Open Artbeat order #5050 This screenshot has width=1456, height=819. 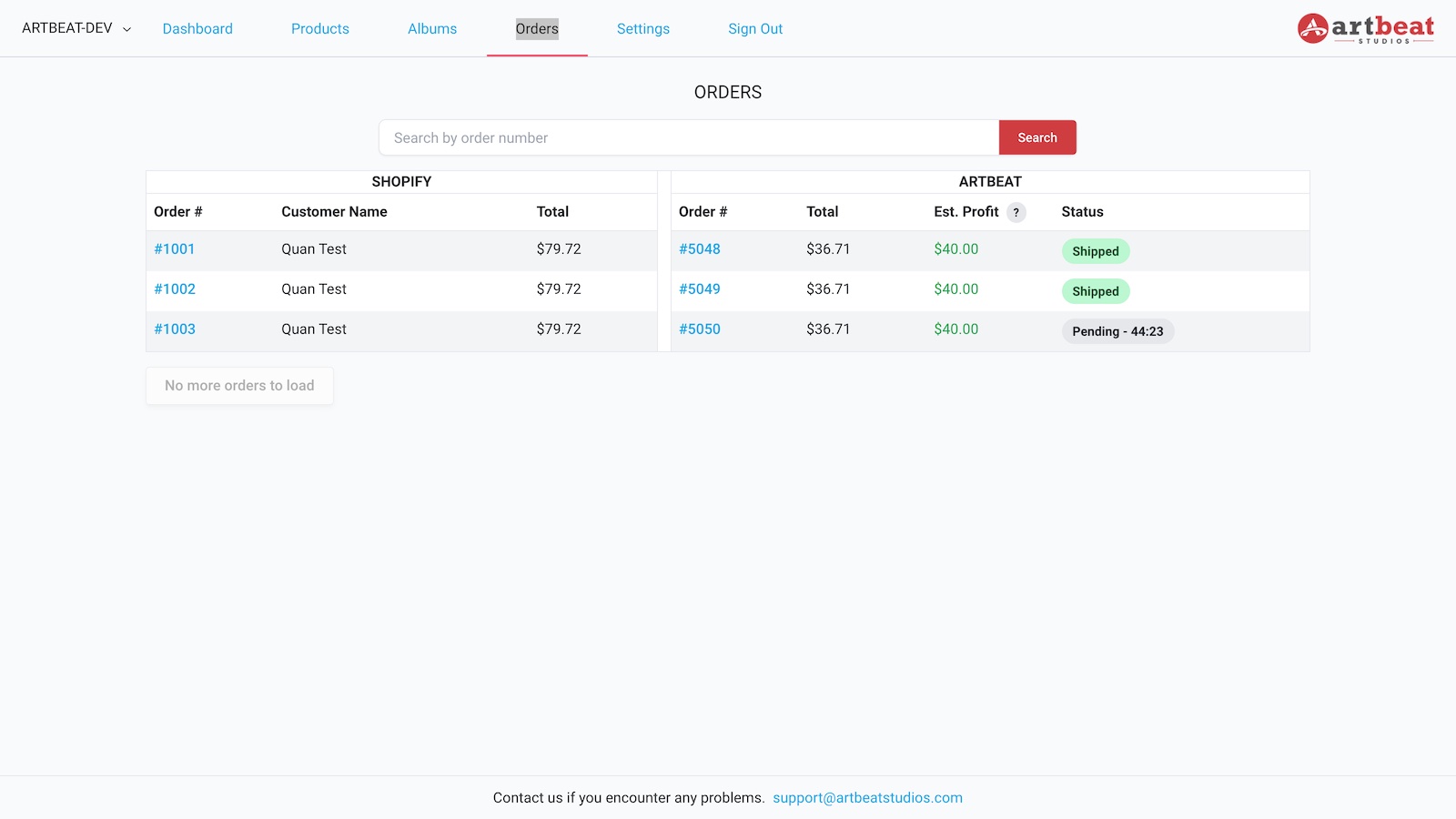tap(700, 329)
